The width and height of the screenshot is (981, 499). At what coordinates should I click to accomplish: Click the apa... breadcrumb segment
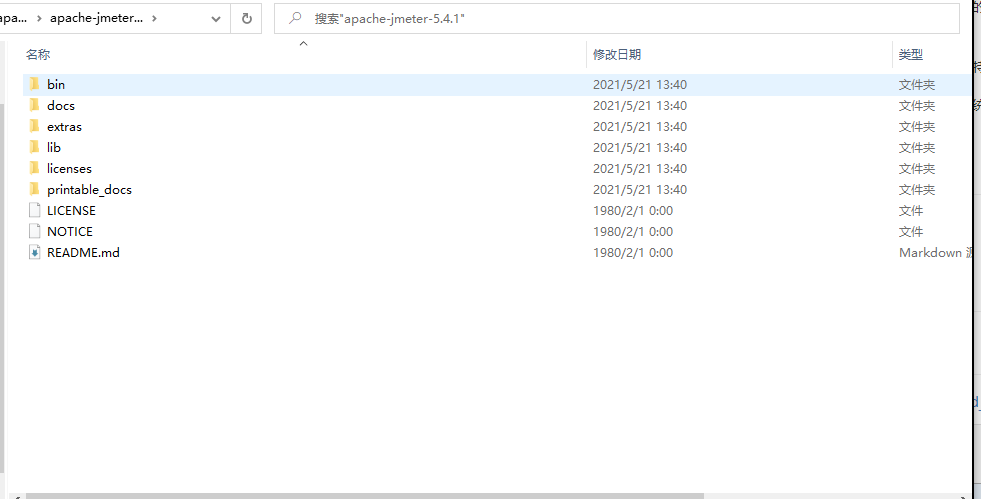point(13,18)
